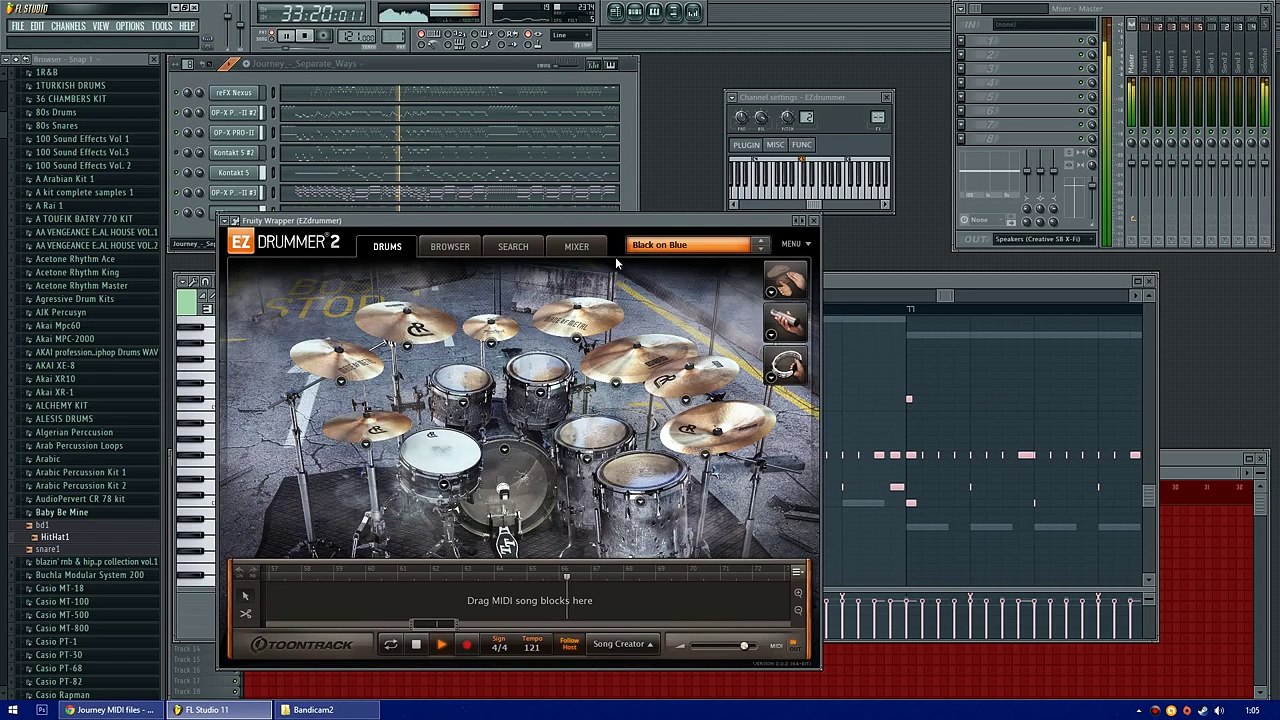
Task: Switch to the Search tab in EZdrummer
Action: pos(513,246)
